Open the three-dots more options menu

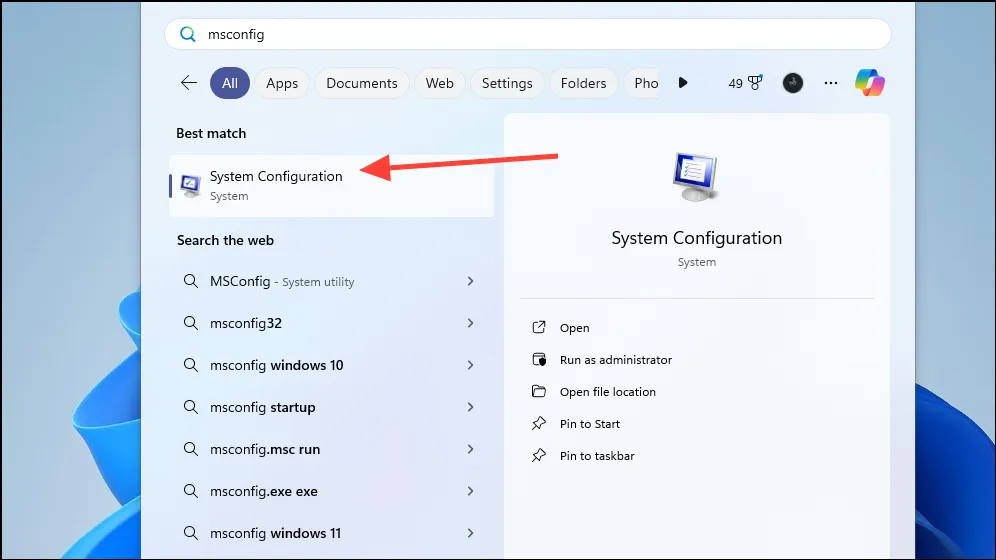click(830, 83)
